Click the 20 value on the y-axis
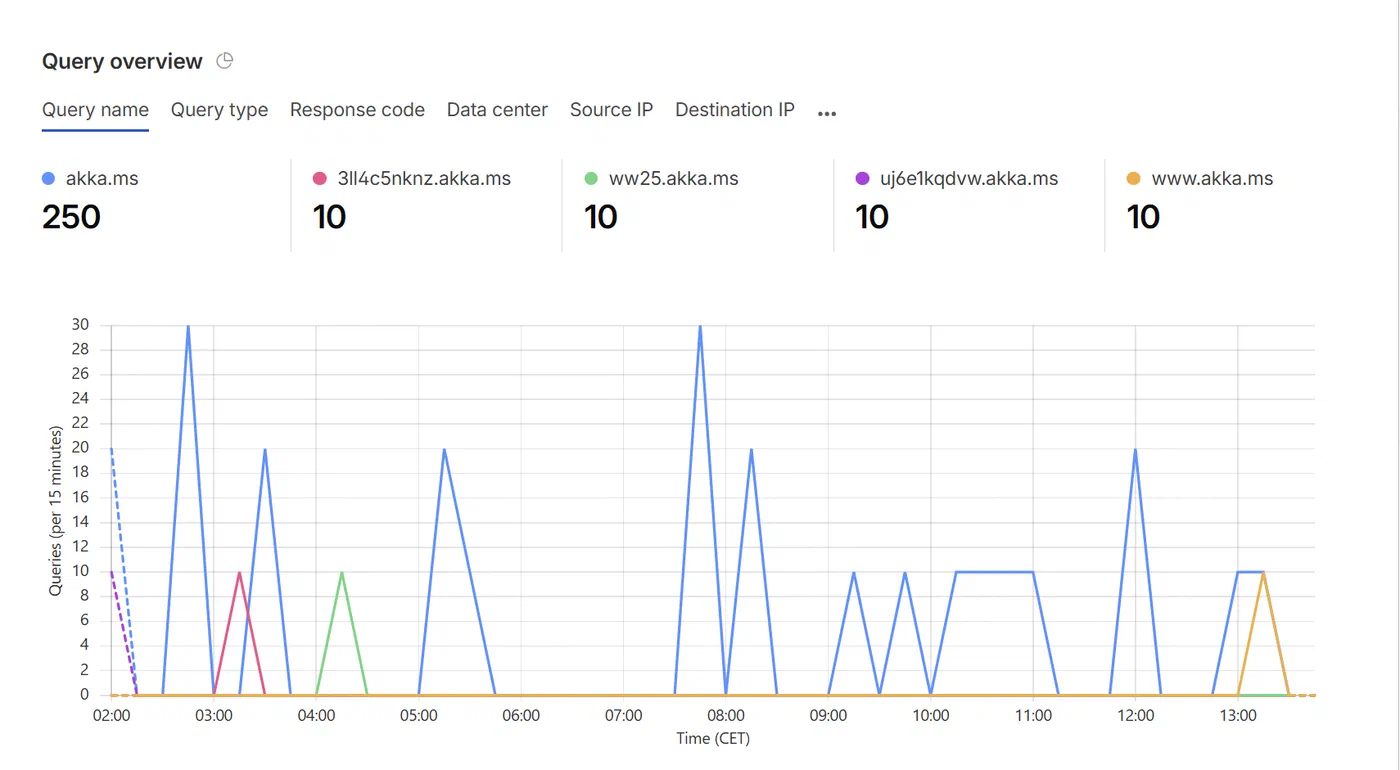Viewport: 1400px width, 770px height. [x=80, y=448]
